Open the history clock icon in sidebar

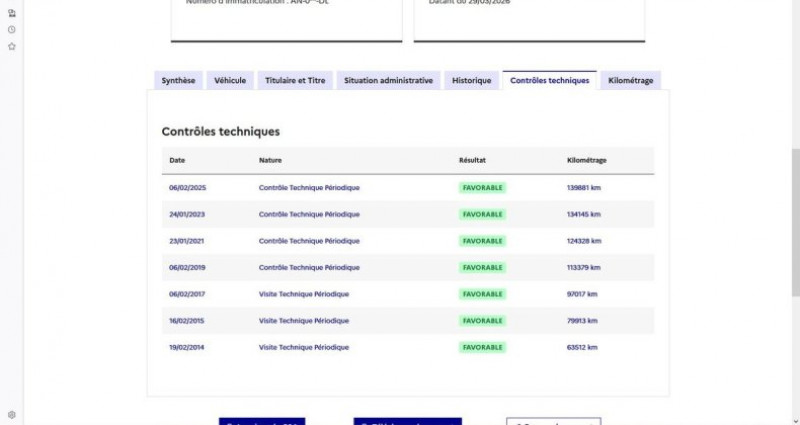[12, 30]
